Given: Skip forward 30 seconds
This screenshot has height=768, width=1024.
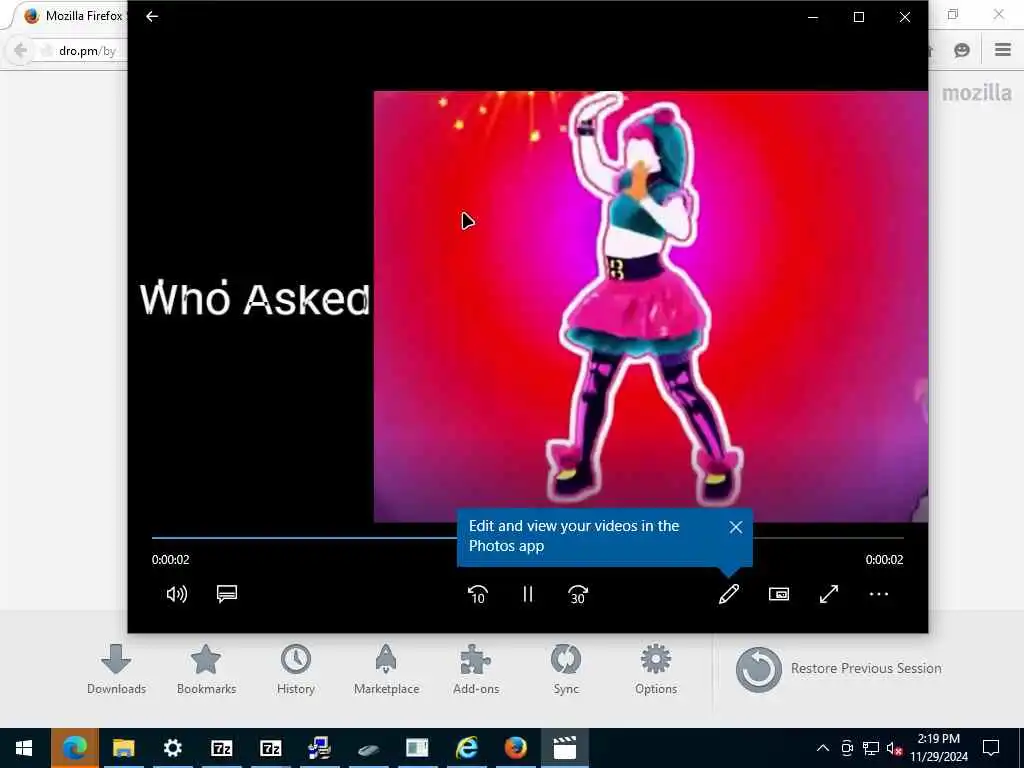Looking at the screenshot, I should (578, 594).
